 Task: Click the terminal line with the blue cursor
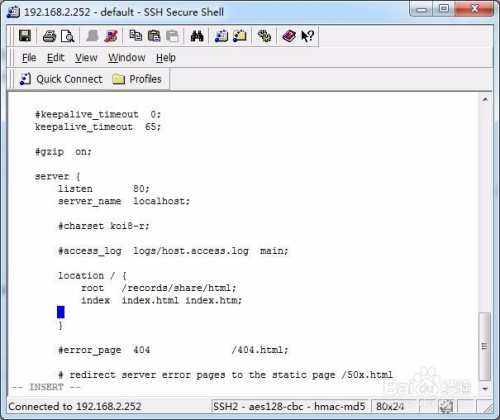243,312
